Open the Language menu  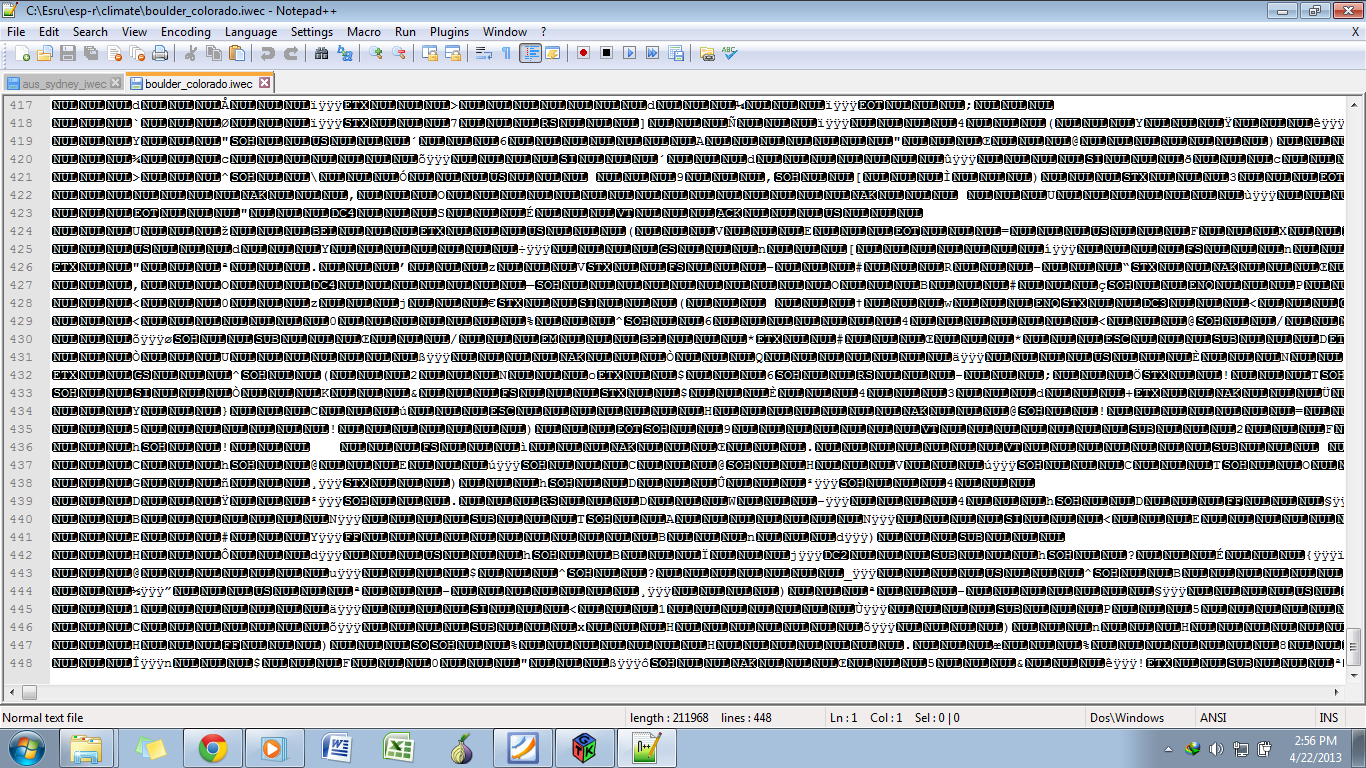pos(251,32)
